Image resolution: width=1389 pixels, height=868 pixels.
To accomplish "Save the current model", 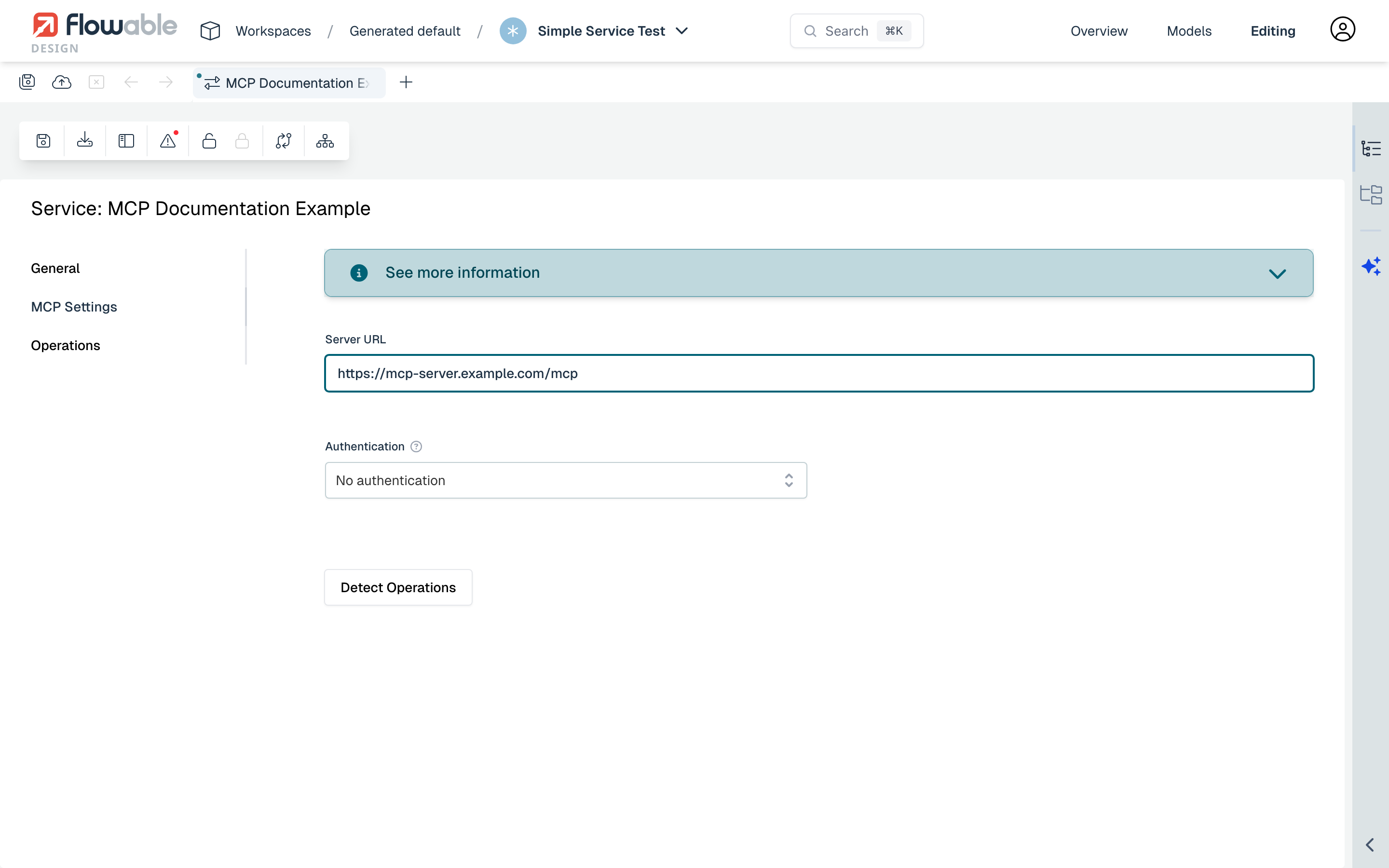I will tap(43, 141).
